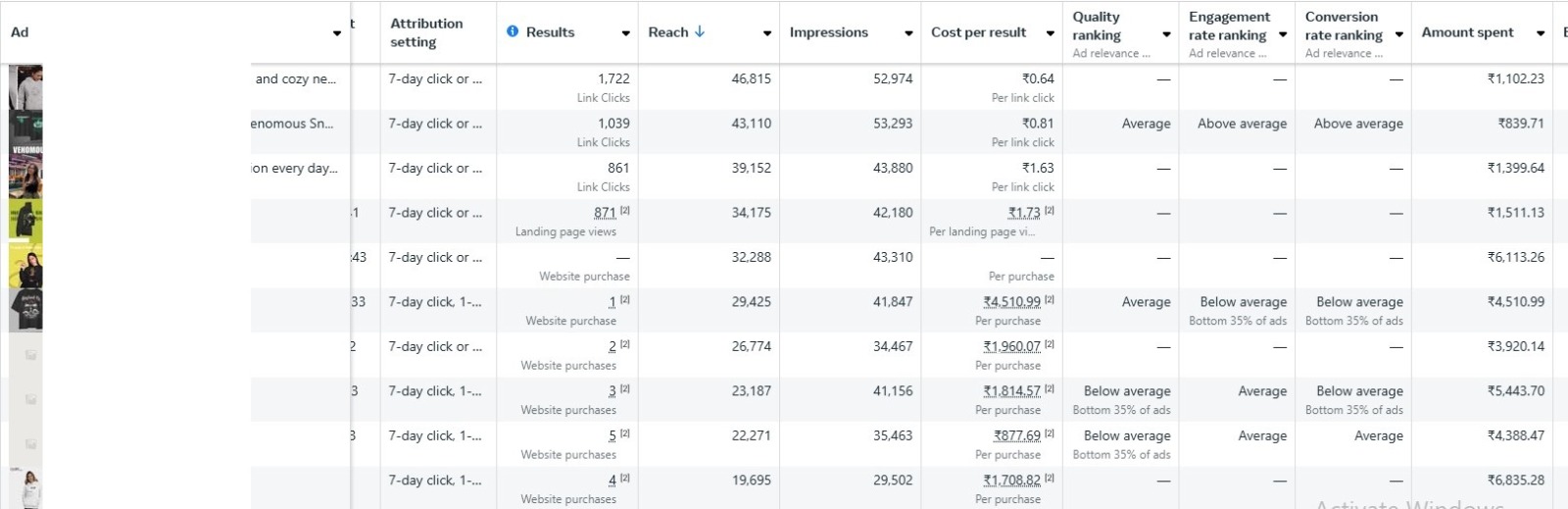Click the underlined ₹1,814.57 cost per purchase
The width and height of the screenshot is (1568, 509).
[x=1012, y=390]
